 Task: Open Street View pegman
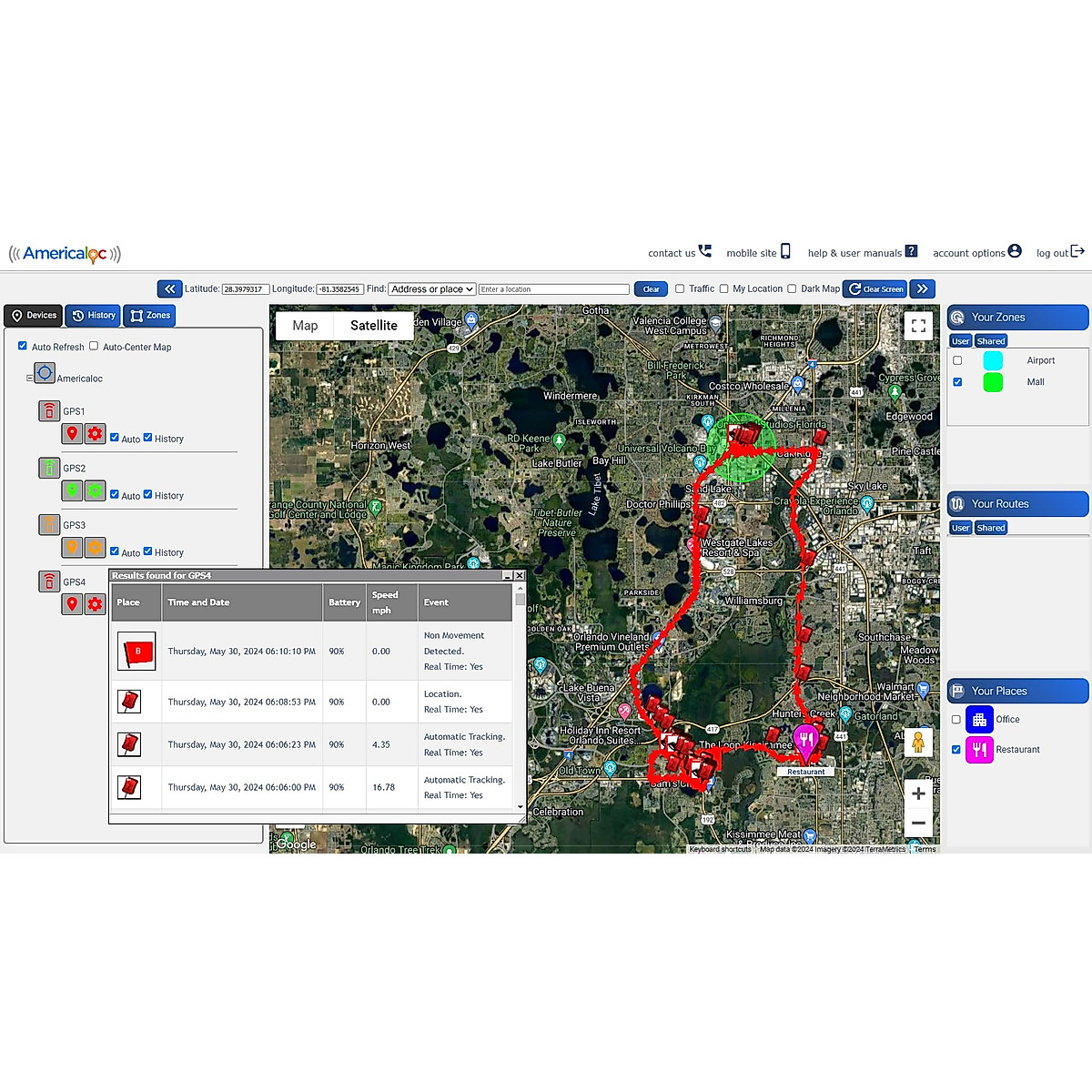[918, 743]
